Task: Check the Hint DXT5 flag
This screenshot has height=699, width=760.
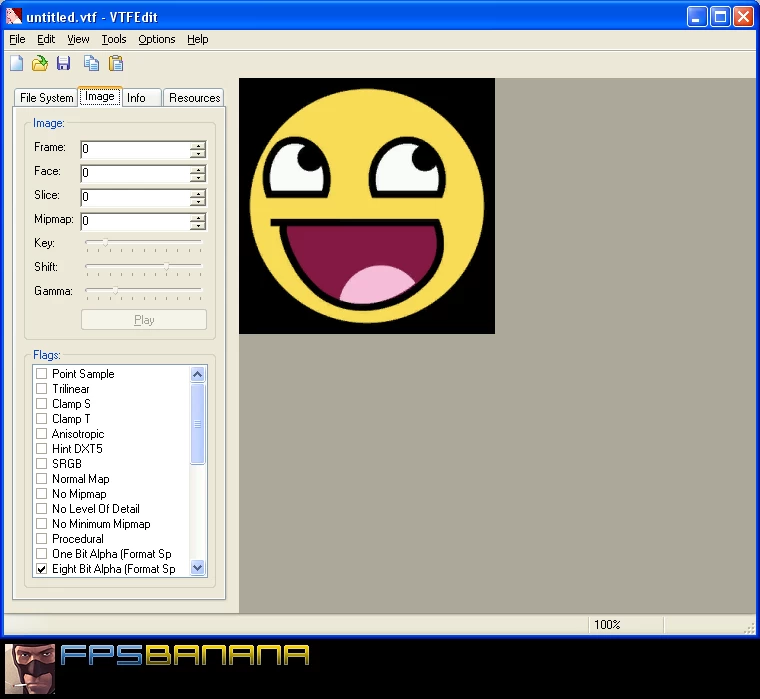Action: (42, 449)
